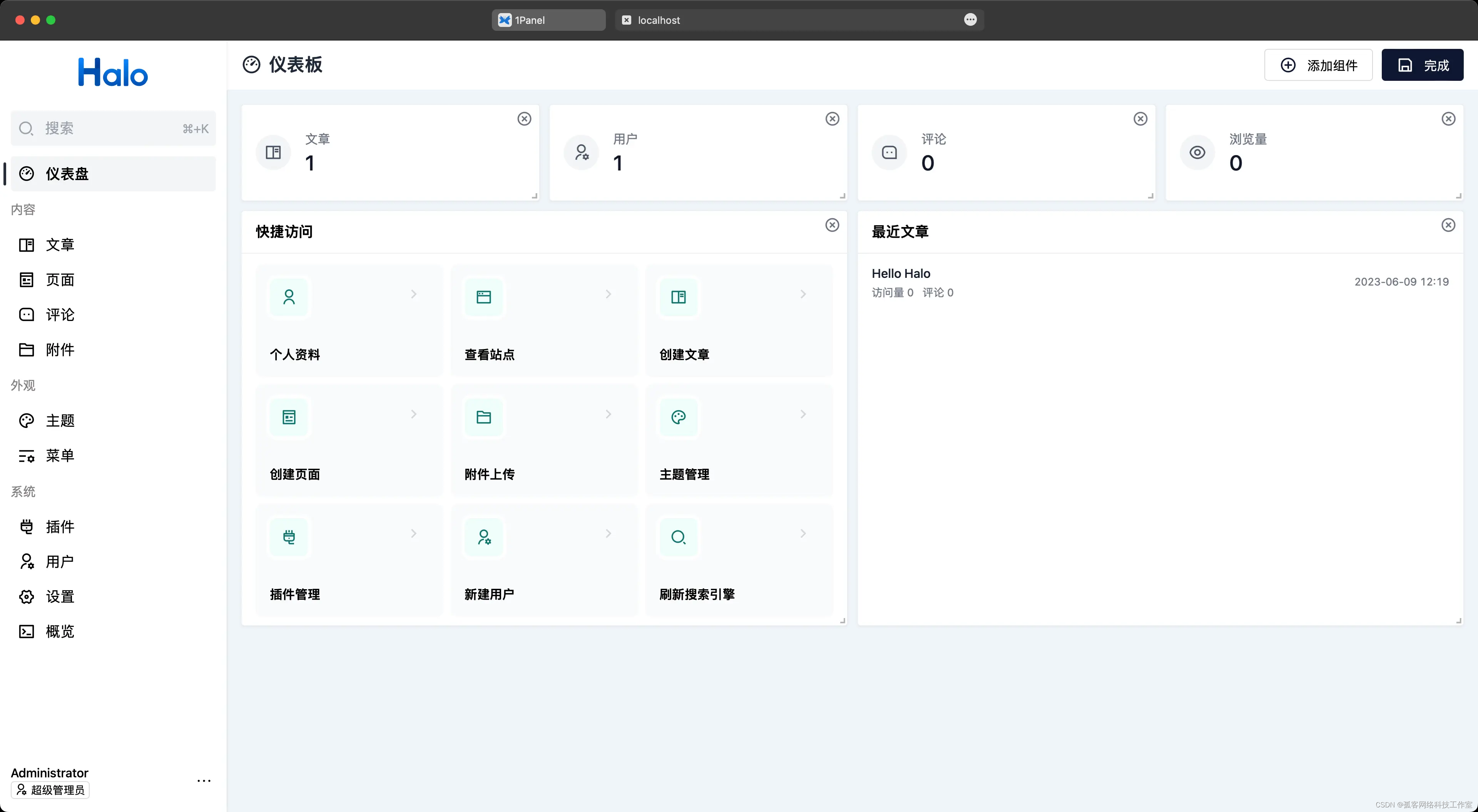The image size is (1478, 812).
Task: Click the theme management palette icon
Action: point(678,417)
